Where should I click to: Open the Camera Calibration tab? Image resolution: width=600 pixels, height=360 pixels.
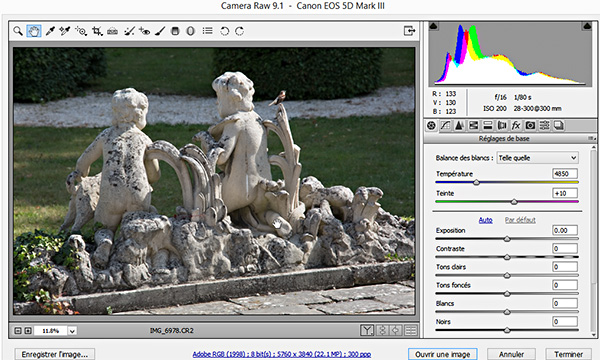(x=530, y=125)
